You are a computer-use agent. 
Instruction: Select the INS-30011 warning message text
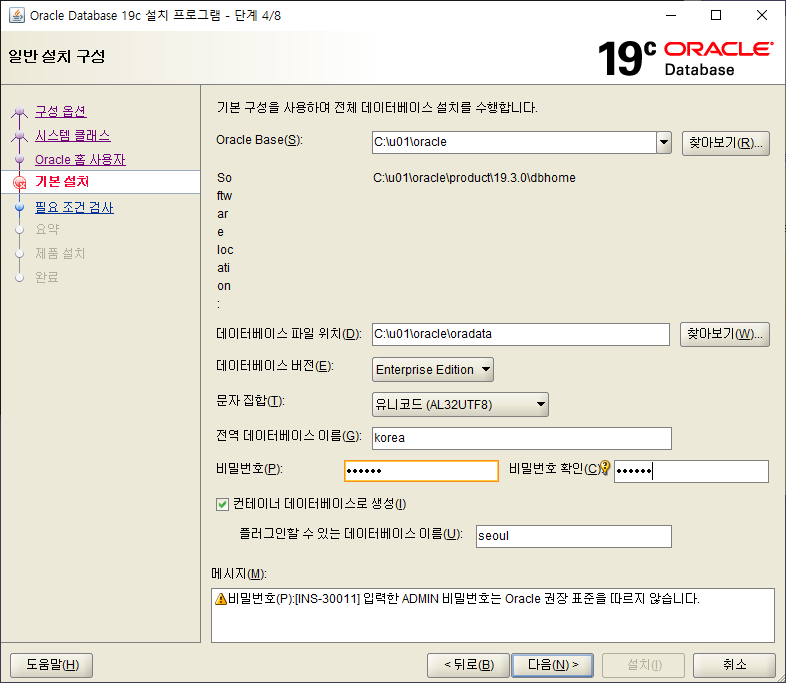tap(464, 598)
